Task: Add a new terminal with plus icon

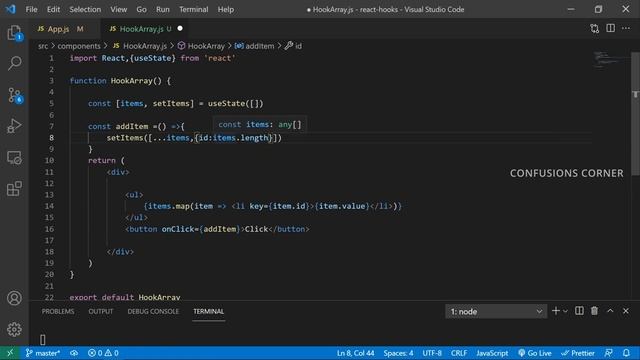Action: coord(556,311)
